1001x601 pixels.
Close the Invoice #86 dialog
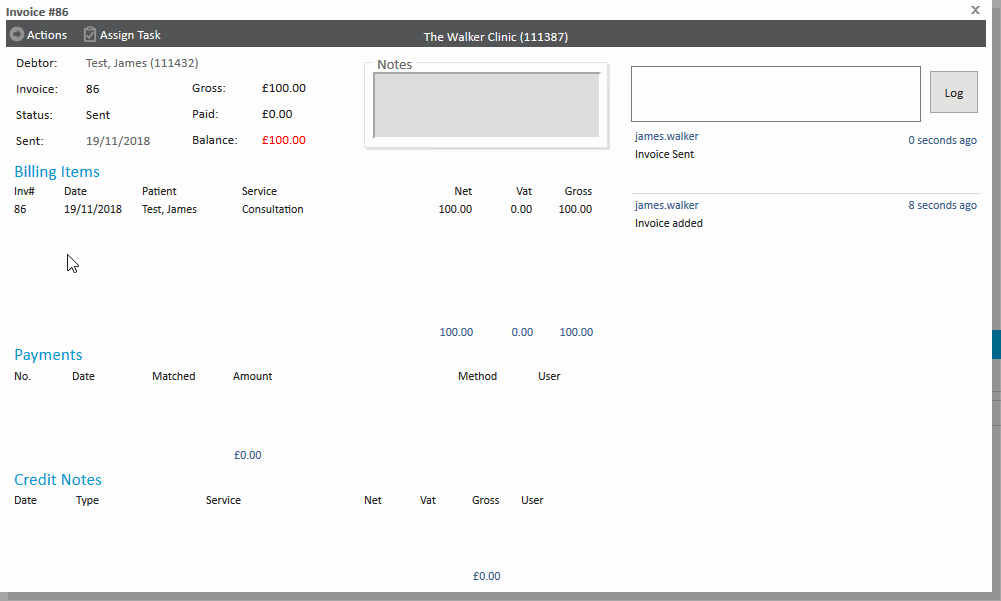(x=975, y=10)
